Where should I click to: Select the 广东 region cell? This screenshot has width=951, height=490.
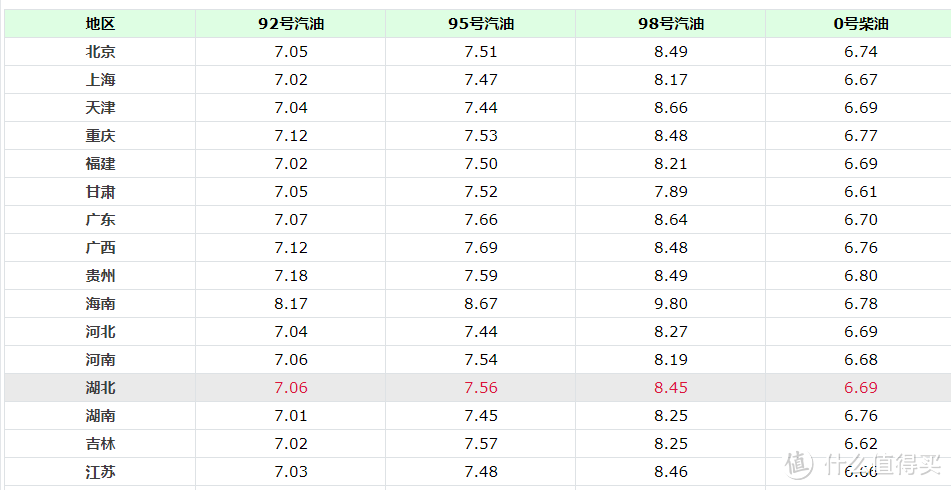click(x=100, y=220)
